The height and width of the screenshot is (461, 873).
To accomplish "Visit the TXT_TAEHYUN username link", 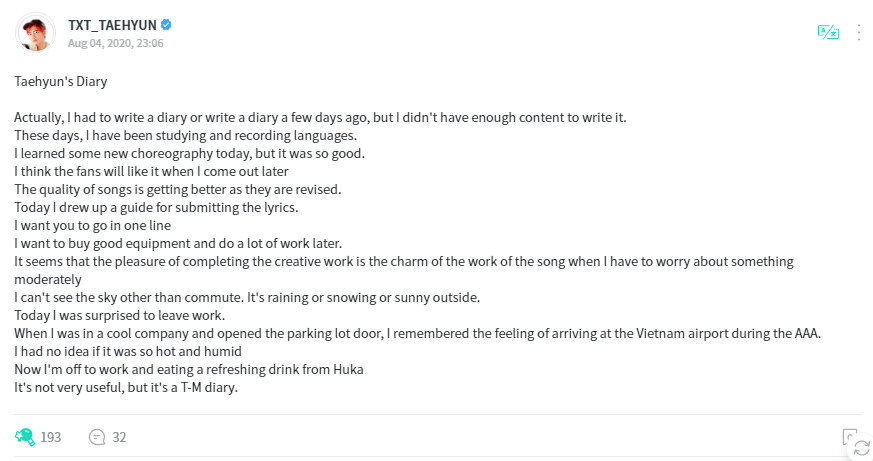I will tap(112, 25).
